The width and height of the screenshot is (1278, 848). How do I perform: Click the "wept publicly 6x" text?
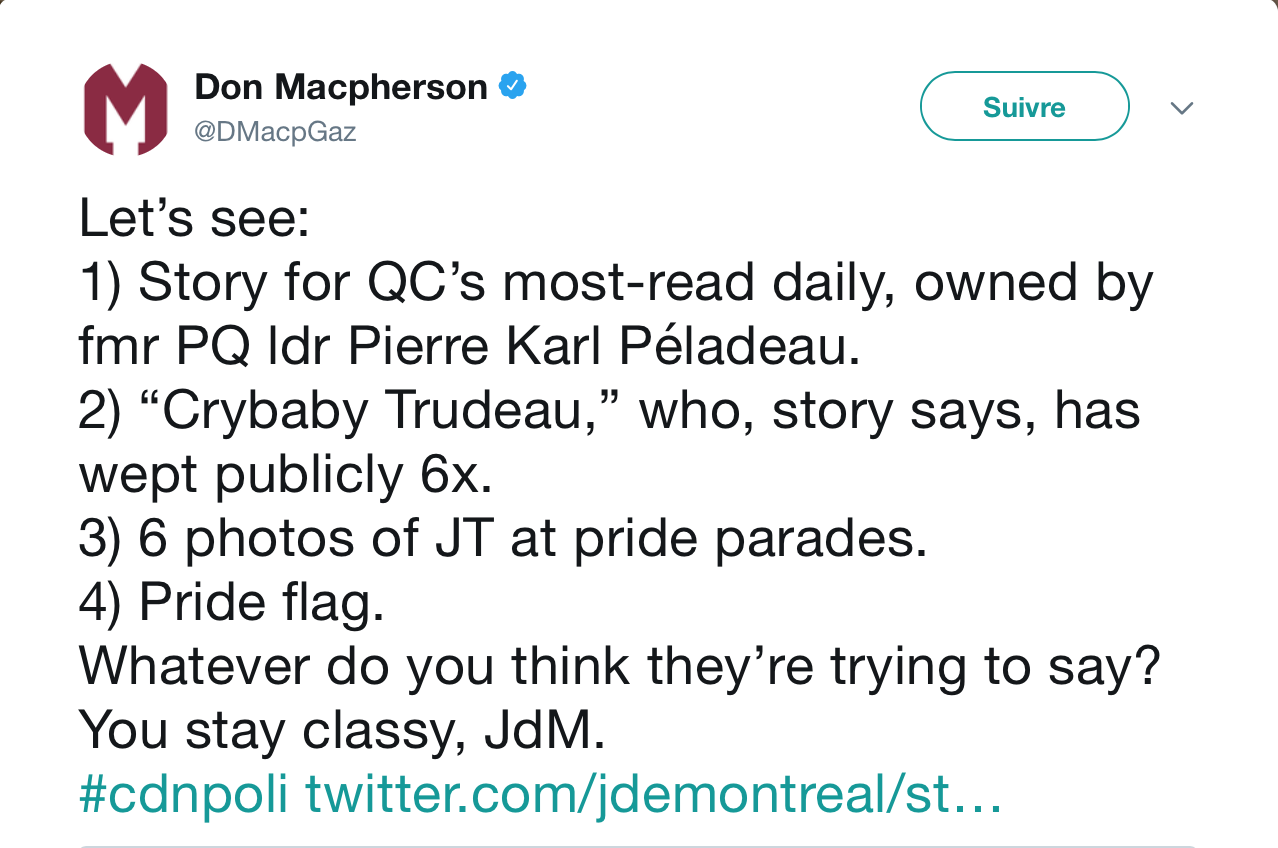tap(286, 476)
